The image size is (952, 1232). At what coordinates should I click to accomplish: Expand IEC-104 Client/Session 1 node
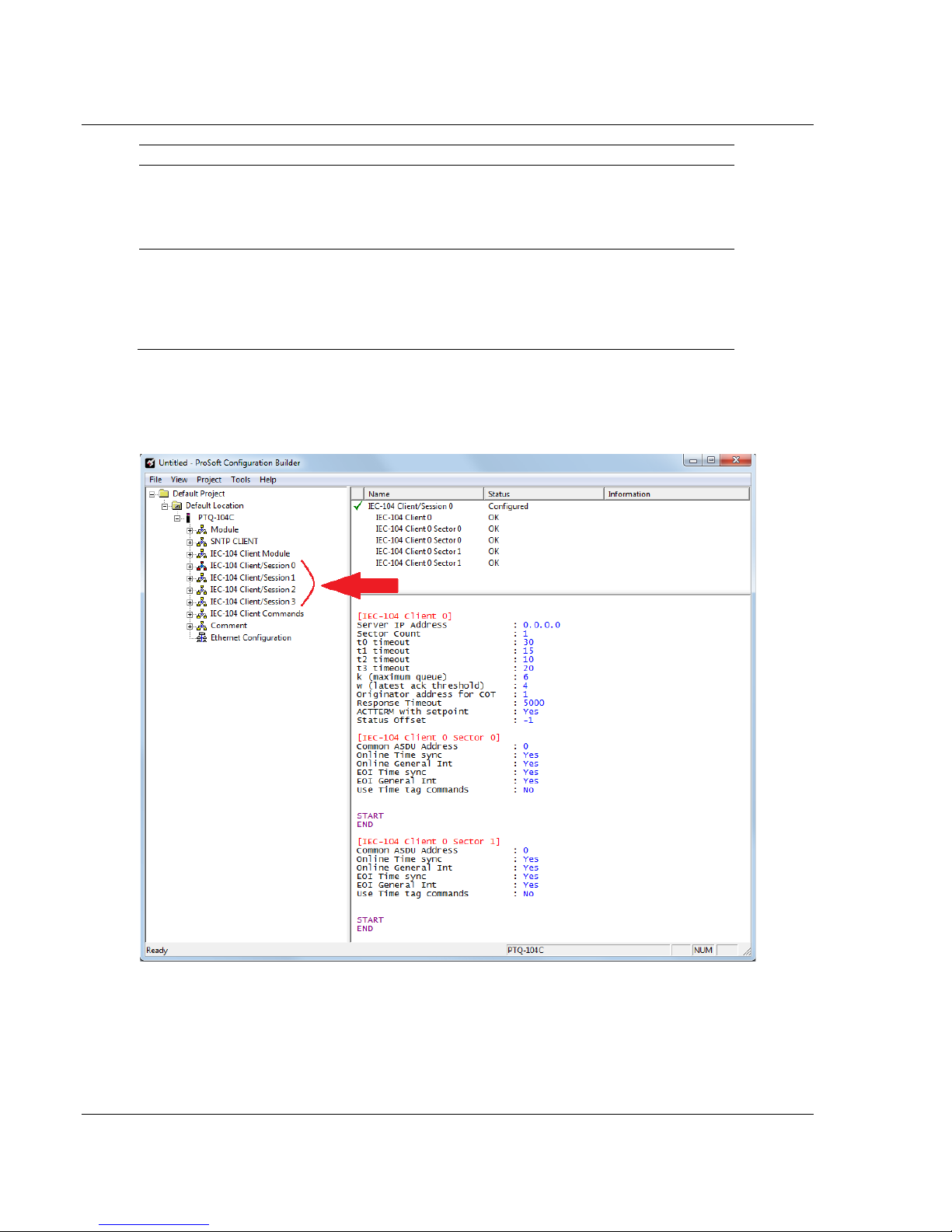pos(190,578)
